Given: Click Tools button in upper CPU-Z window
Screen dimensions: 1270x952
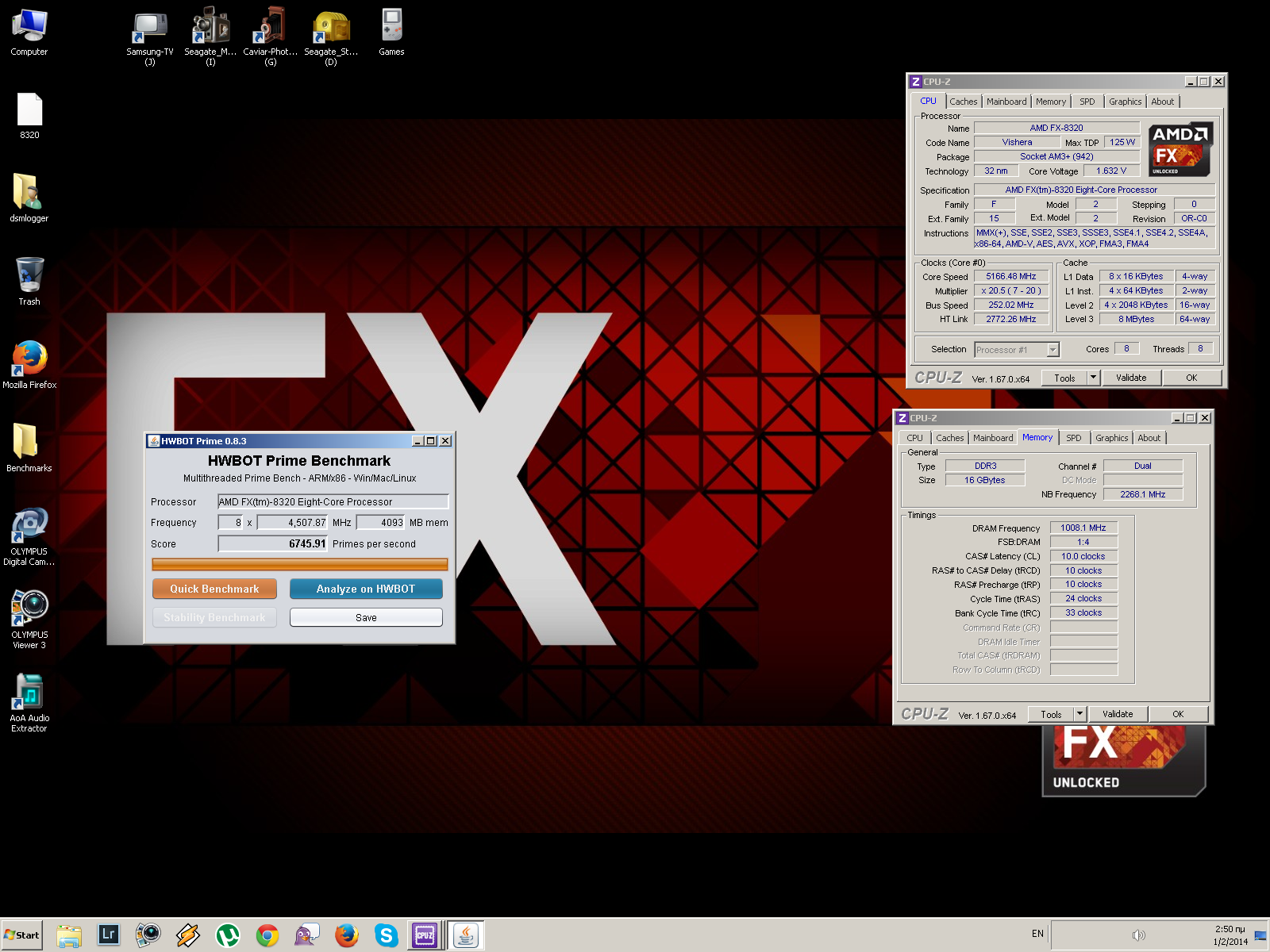Looking at the screenshot, I should (1064, 378).
